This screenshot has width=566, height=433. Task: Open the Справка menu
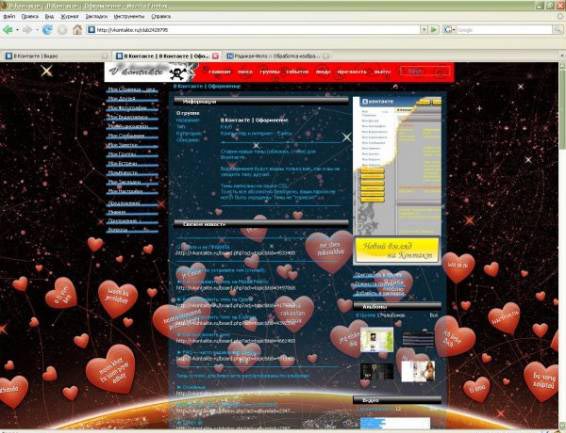point(161,17)
